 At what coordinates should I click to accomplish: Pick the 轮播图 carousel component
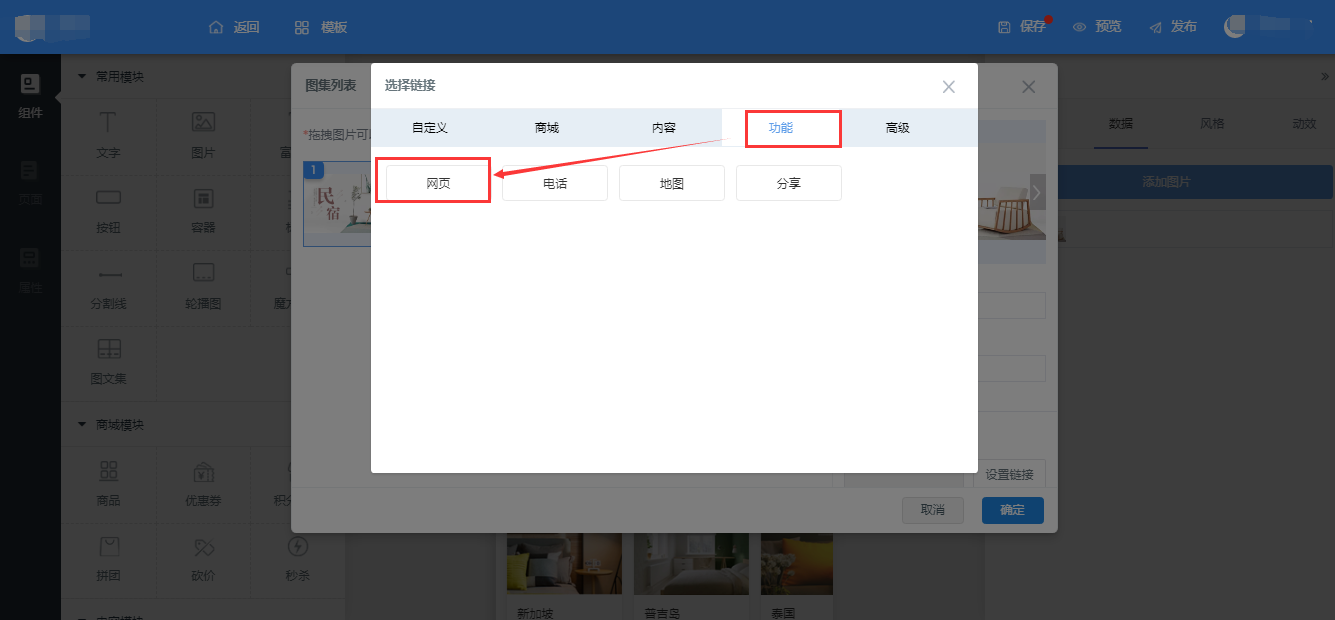[x=203, y=286]
